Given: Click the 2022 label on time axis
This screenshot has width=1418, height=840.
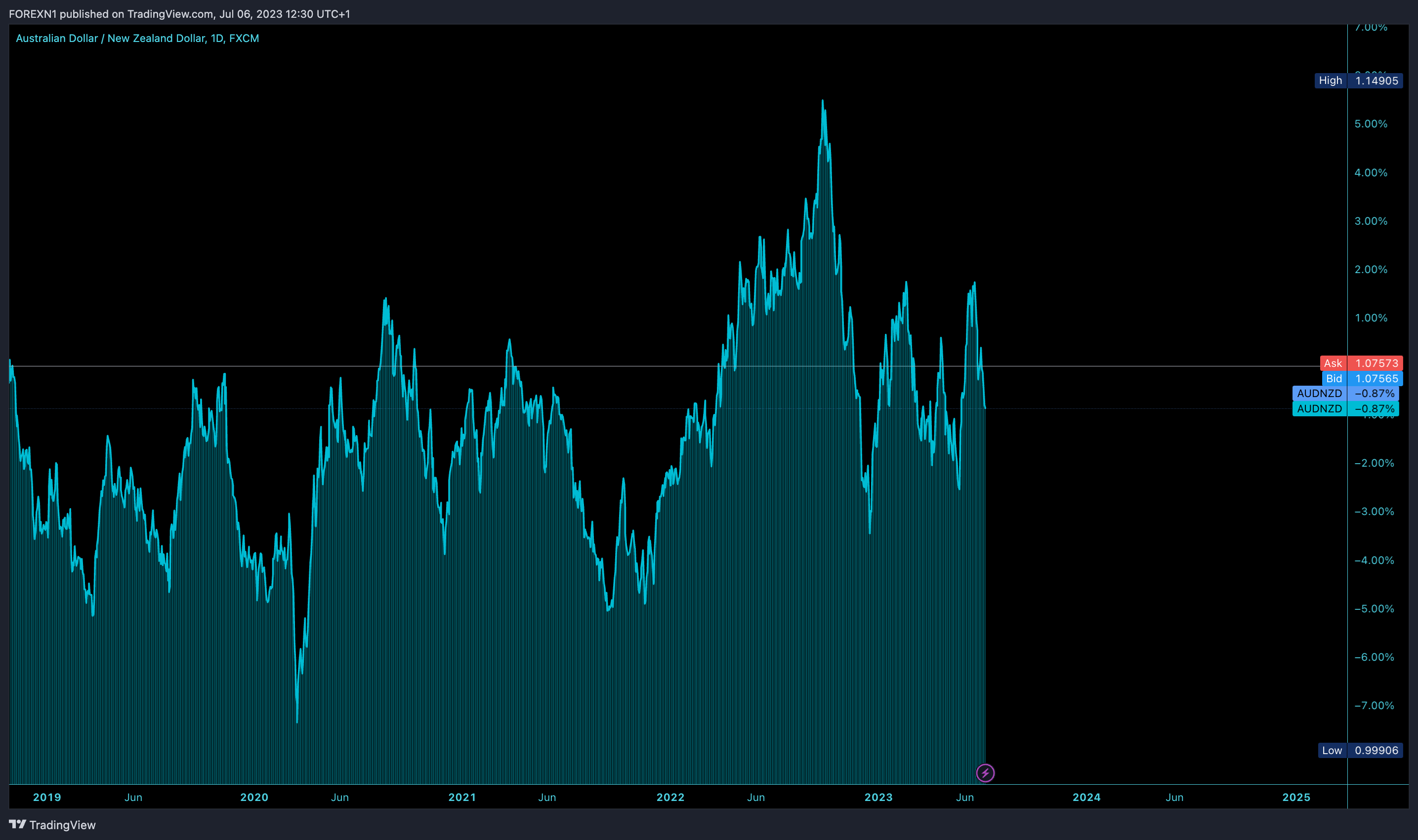Looking at the screenshot, I should [670, 797].
